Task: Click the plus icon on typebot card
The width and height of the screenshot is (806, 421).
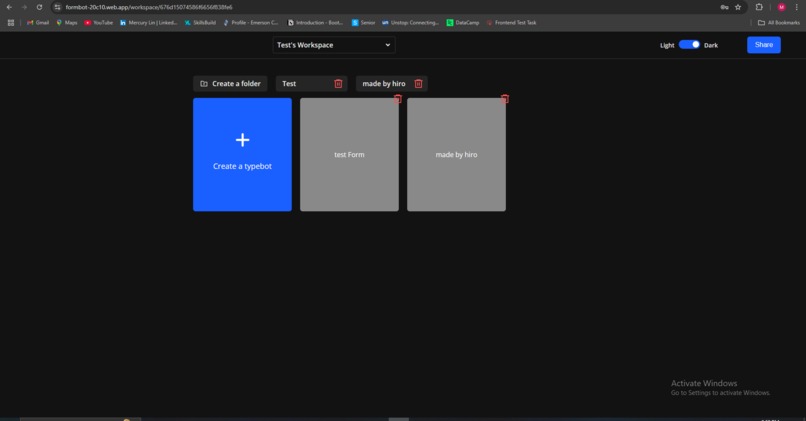Action: click(243, 140)
